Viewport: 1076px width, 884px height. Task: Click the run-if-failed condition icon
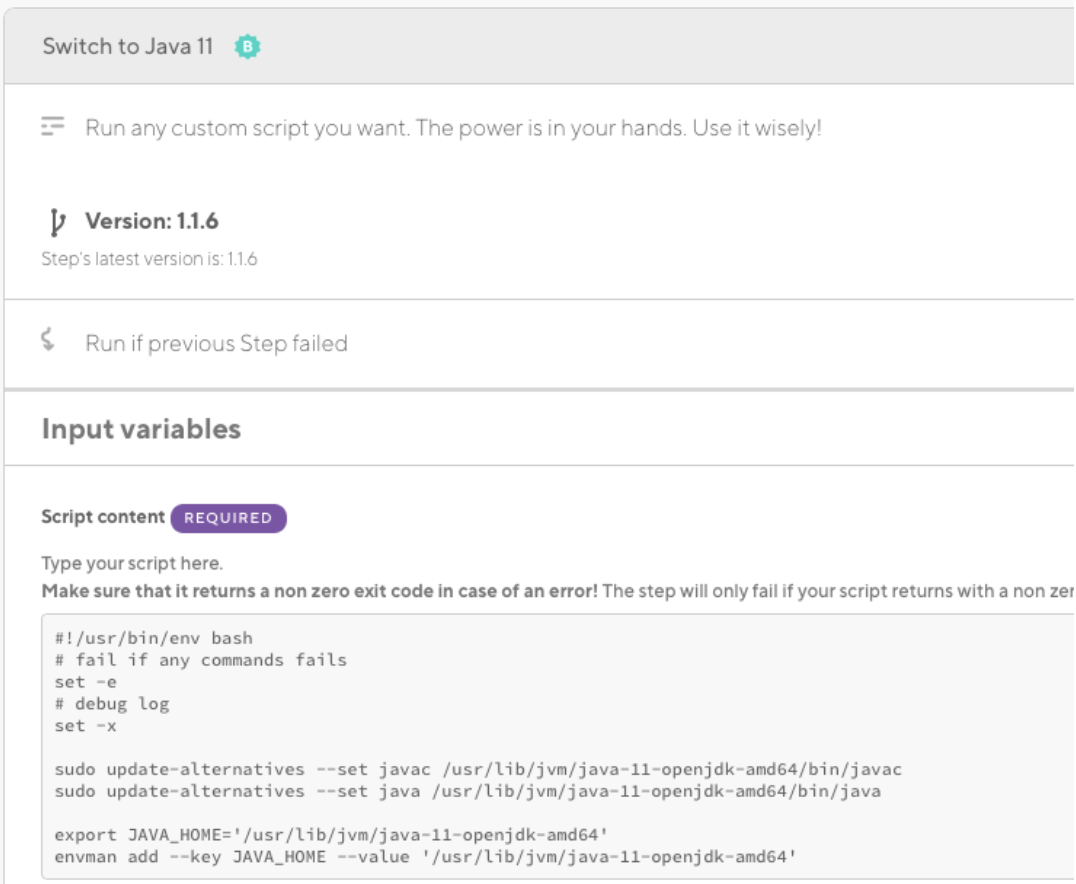pyautogui.click(x=48, y=342)
